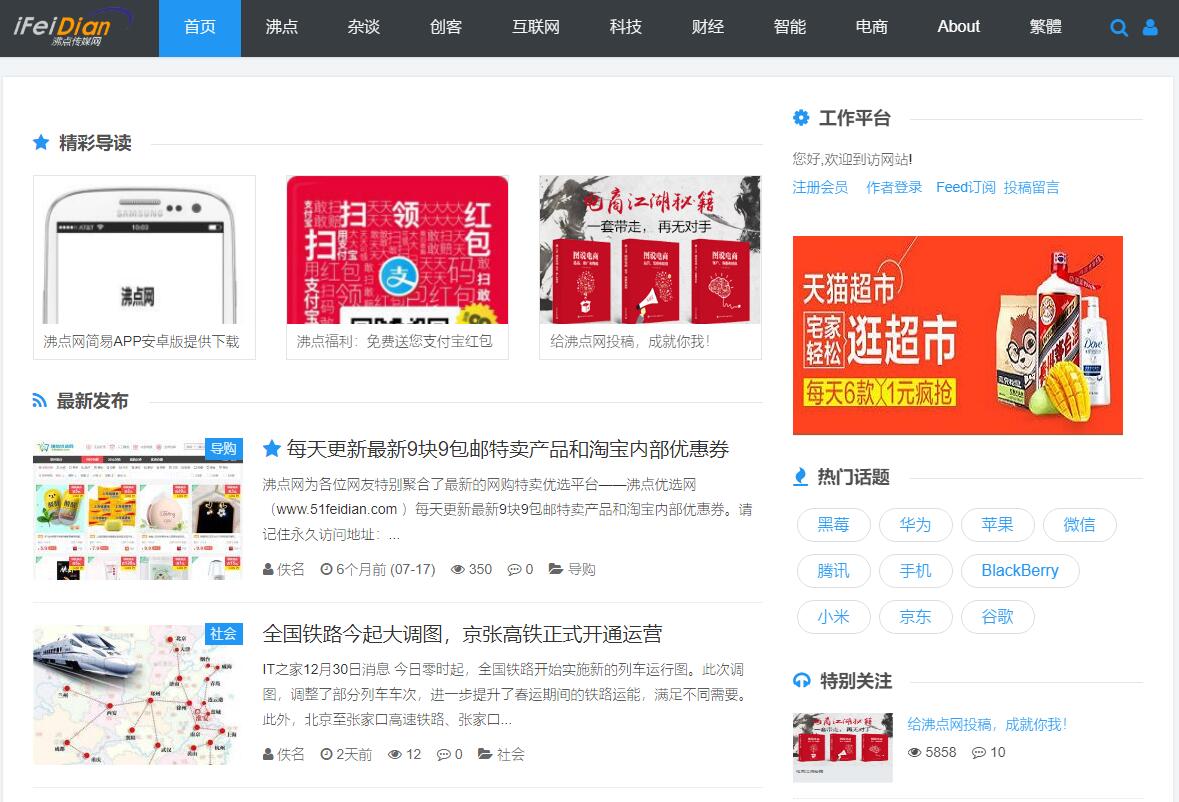Select the 京东 hot topic tag
The width and height of the screenshot is (1179, 802).
(x=916, y=616)
